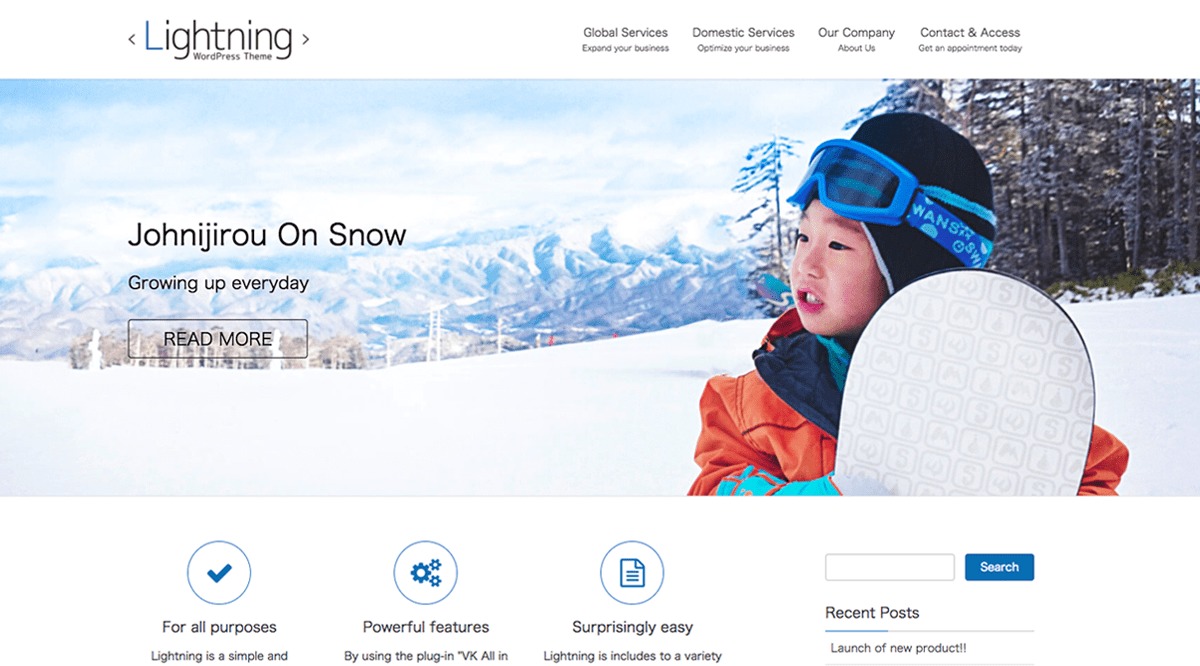
Task: Click the blue Search button
Action: click(999, 567)
